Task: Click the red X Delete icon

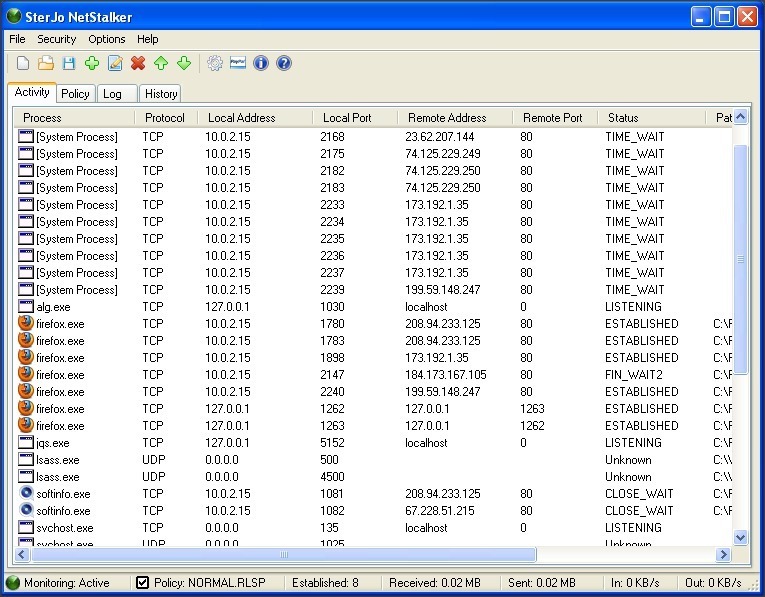Action: click(x=138, y=64)
